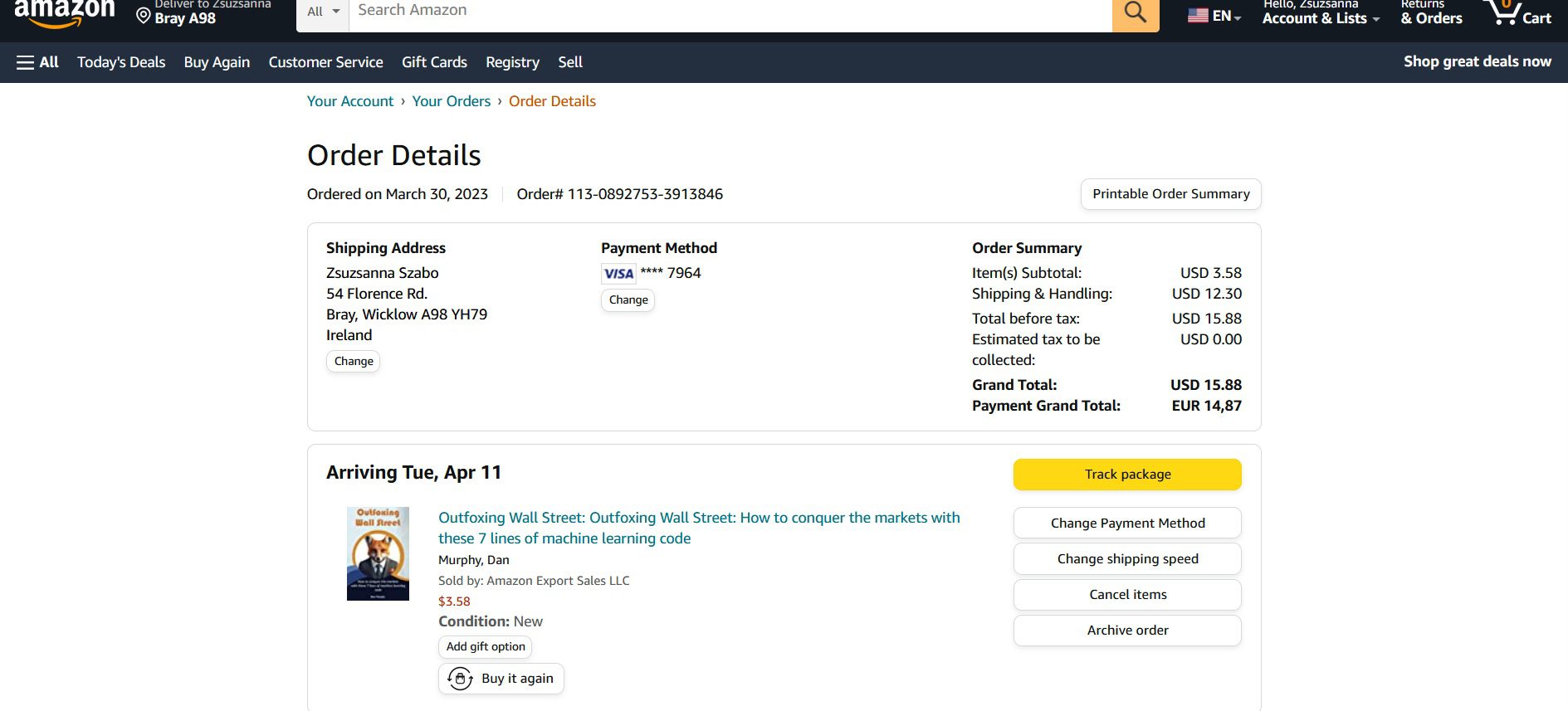1568x711 pixels.
Task: Open the Your Orders breadcrumb link
Action: (x=451, y=101)
